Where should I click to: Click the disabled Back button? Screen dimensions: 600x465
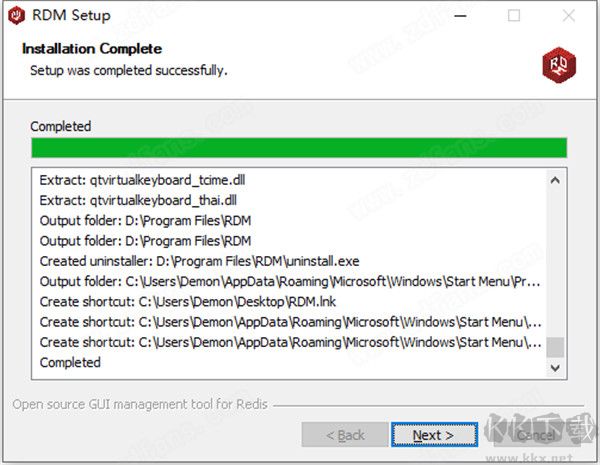pos(345,435)
